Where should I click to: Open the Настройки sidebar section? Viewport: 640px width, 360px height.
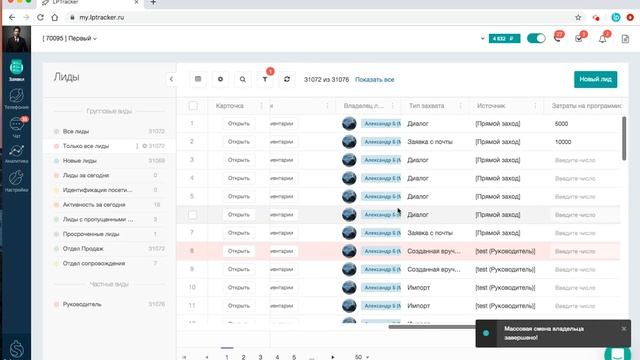(x=16, y=182)
